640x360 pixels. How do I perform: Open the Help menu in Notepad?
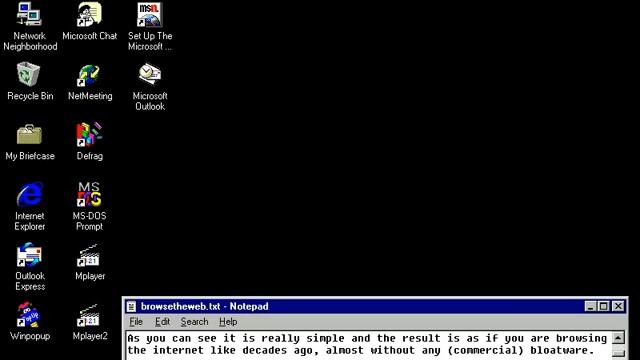[x=228, y=322]
